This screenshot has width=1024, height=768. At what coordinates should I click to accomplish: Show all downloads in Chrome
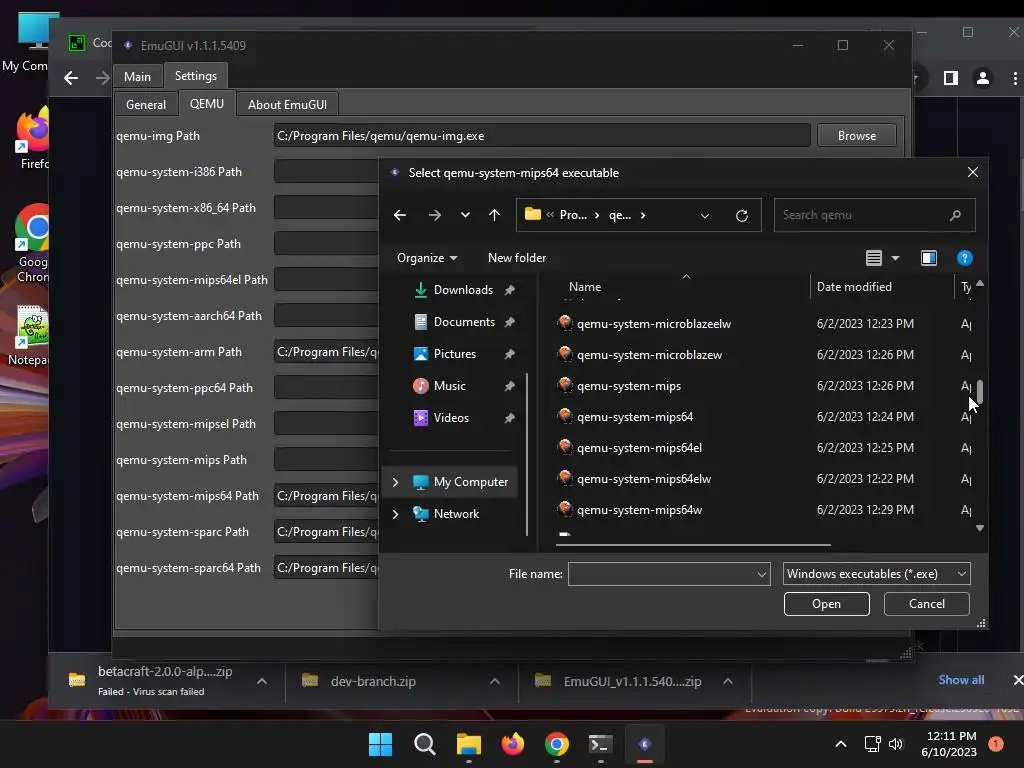961,680
